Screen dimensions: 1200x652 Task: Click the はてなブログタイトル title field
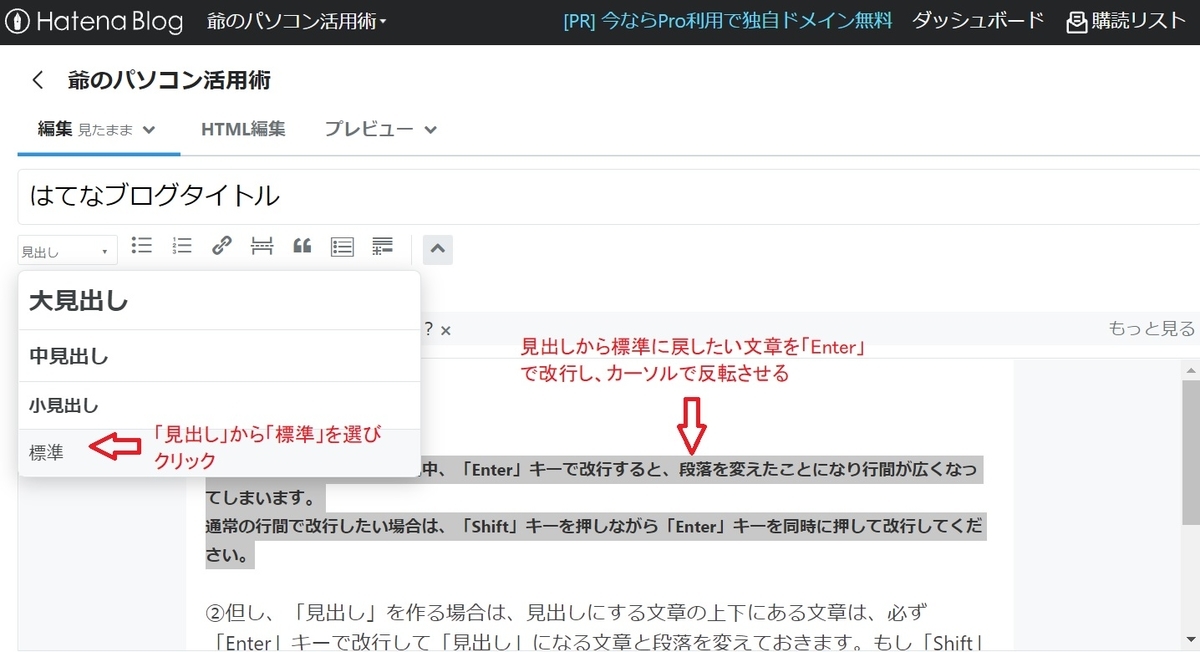400,197
